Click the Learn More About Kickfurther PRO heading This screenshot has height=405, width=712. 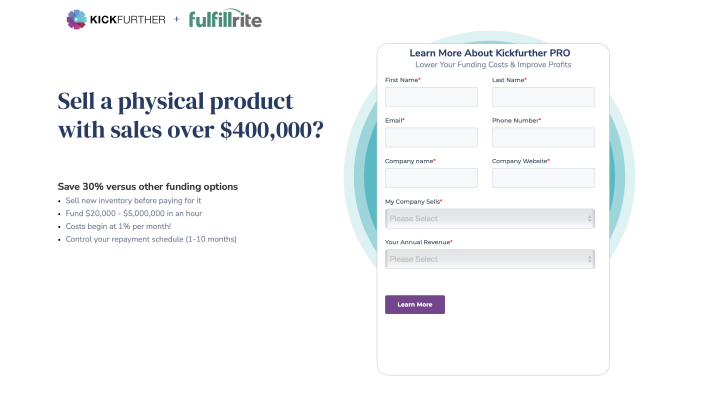point(490,53)
